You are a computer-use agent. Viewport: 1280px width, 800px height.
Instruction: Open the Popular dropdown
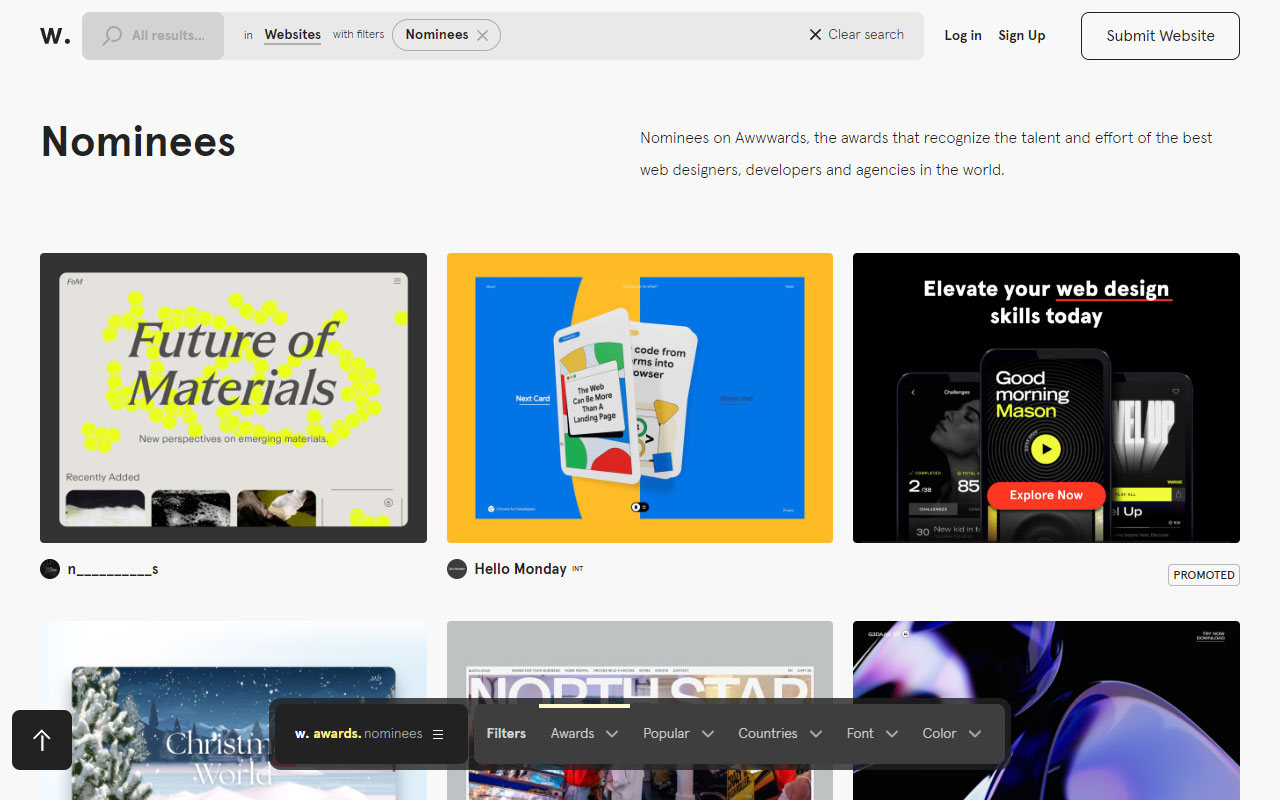(678, 733)
